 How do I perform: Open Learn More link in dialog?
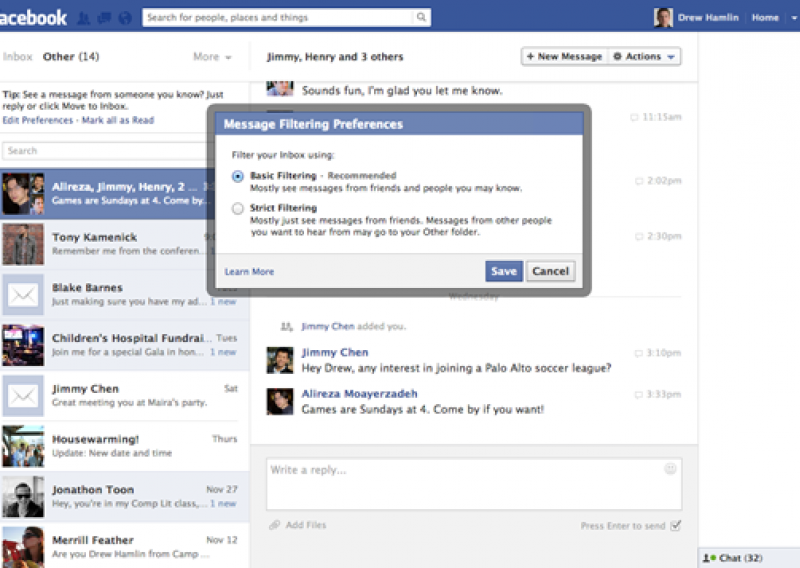coord(249,271)
